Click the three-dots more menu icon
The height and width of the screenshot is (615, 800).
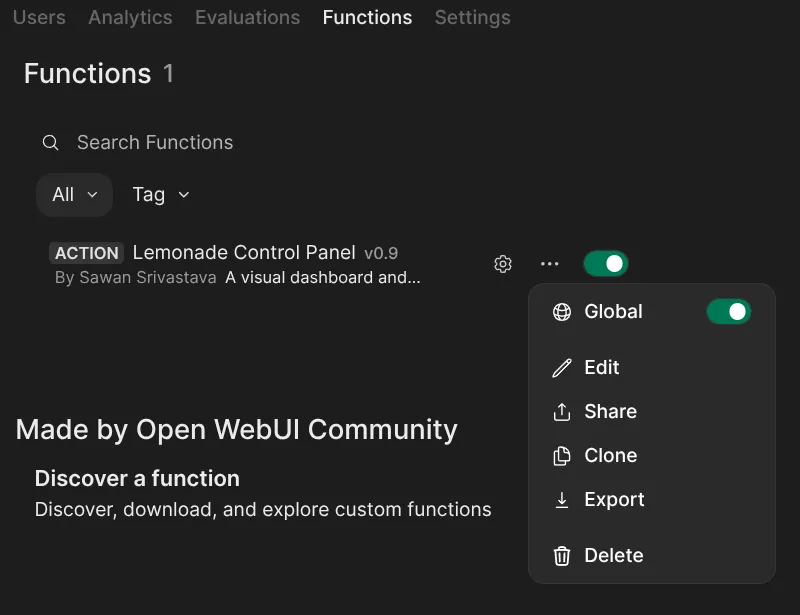coord(549,264)
